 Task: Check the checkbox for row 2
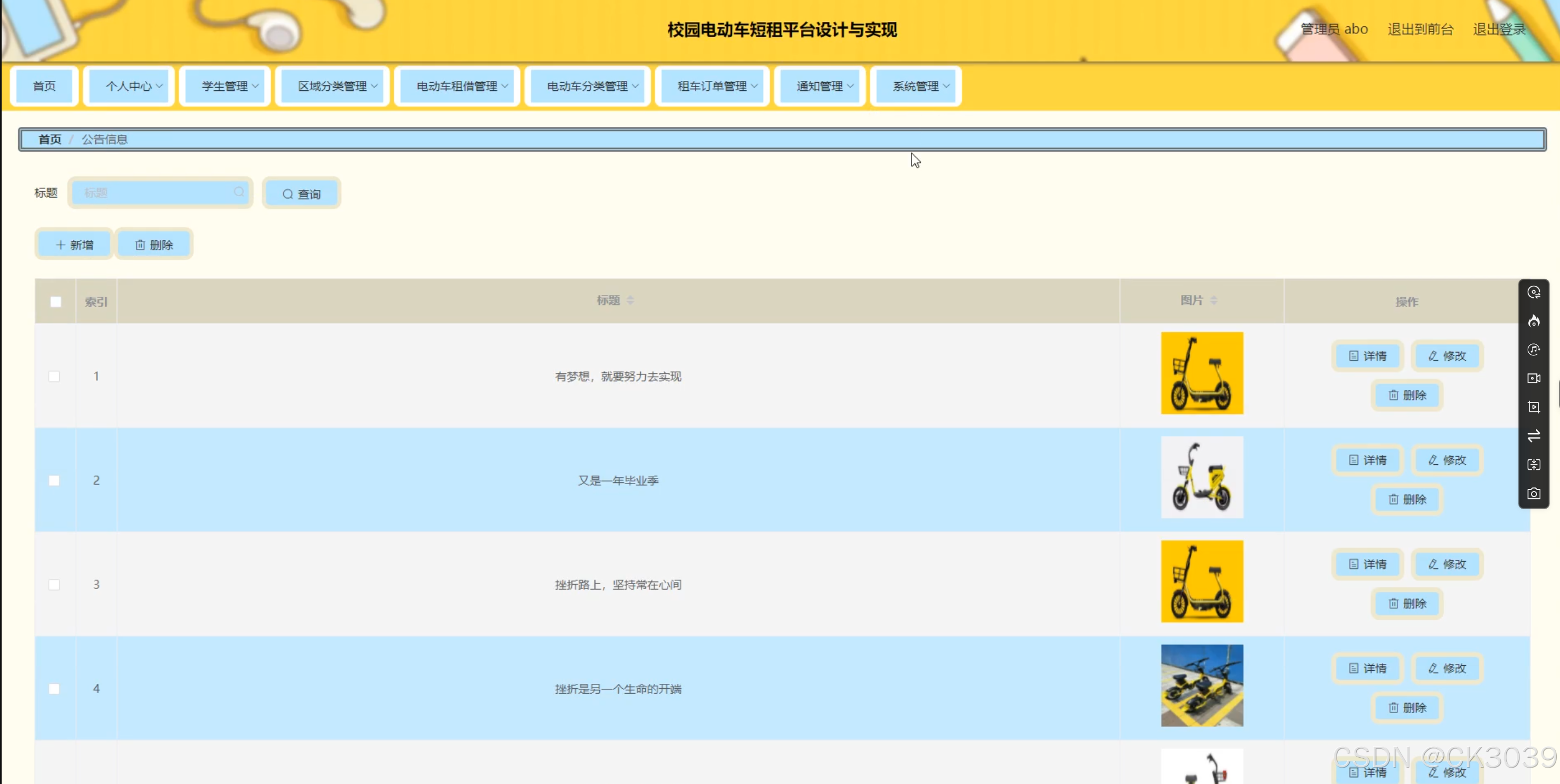click(x=55, y=481)
